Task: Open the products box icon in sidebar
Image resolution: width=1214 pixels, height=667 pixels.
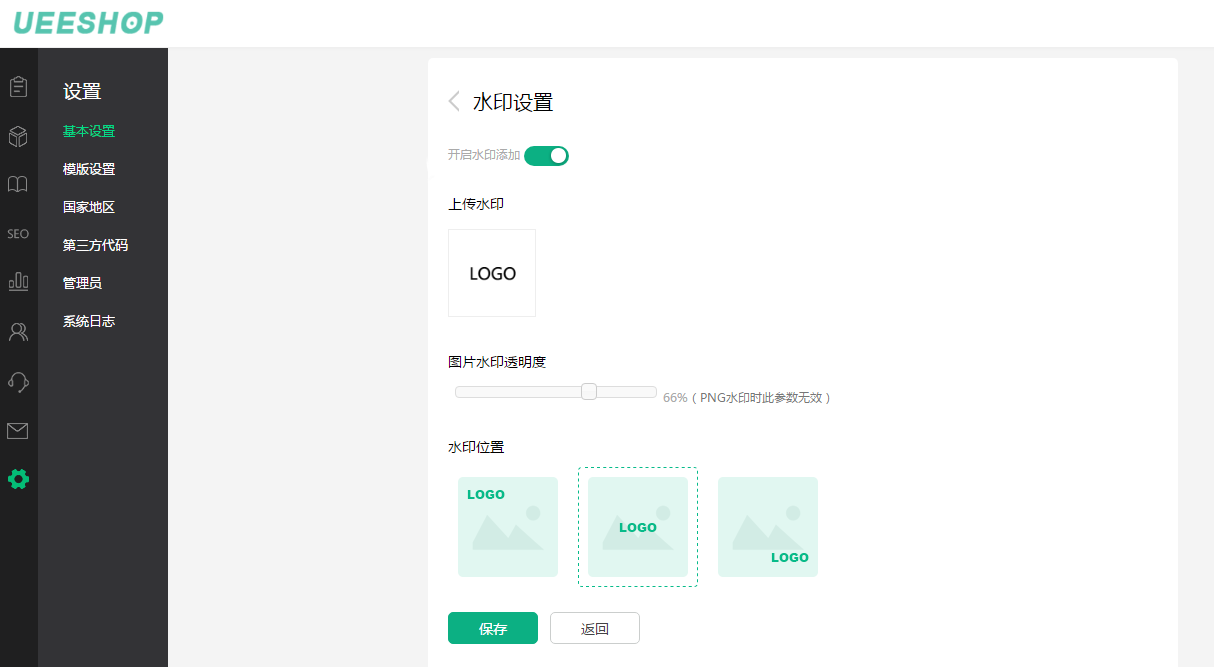Action: tap(18, 136)
